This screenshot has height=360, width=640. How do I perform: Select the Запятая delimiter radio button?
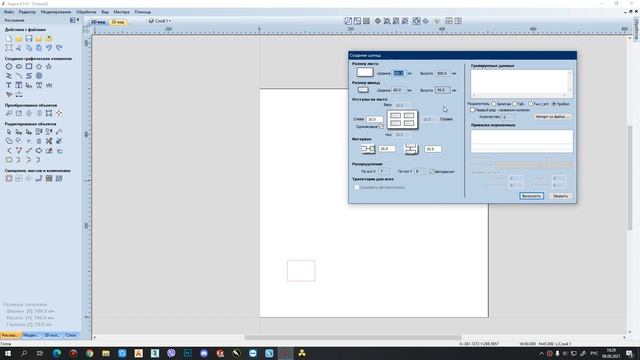click(493, 104)
